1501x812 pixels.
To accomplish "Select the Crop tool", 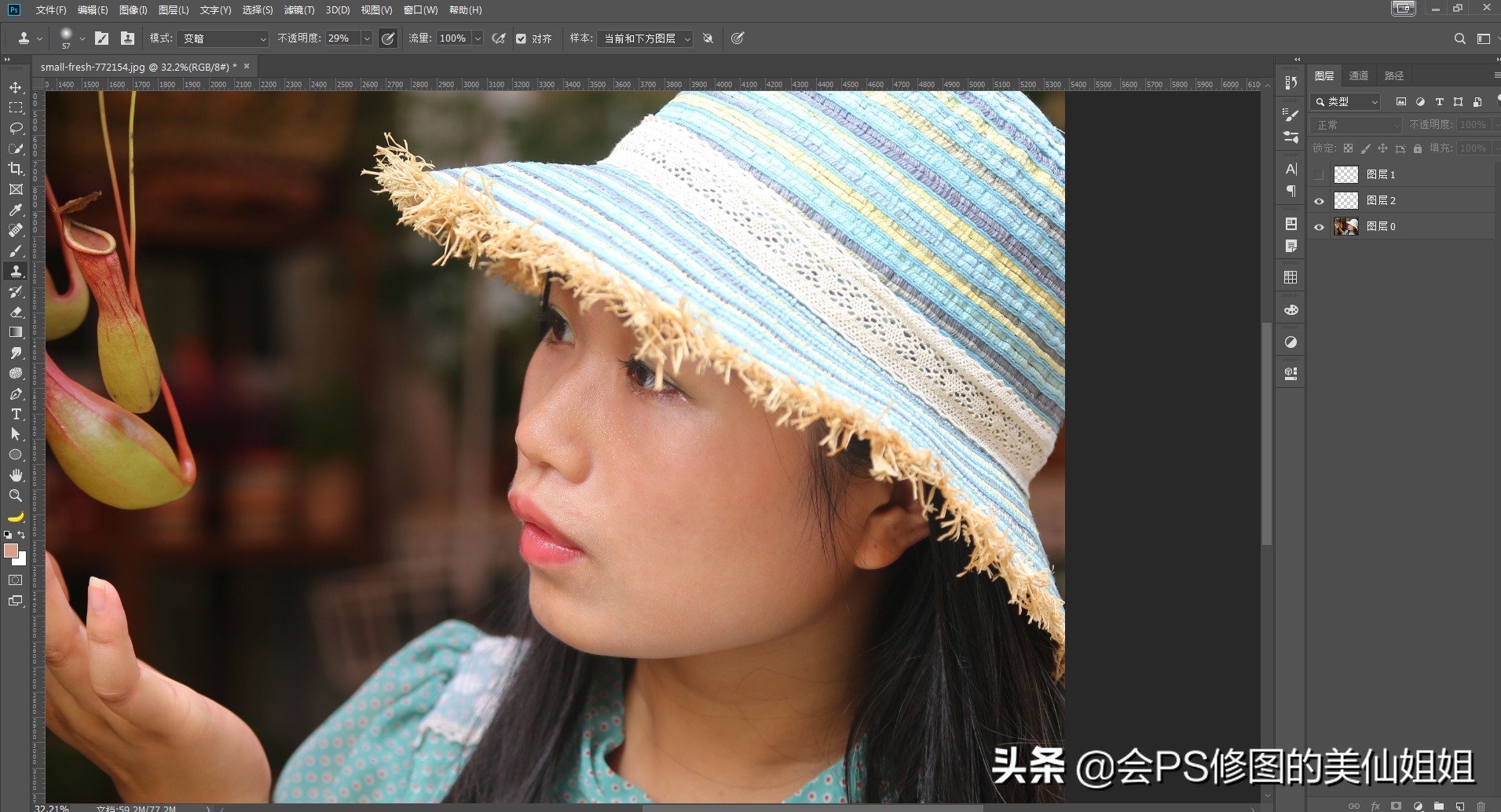I will coord(16,169).
